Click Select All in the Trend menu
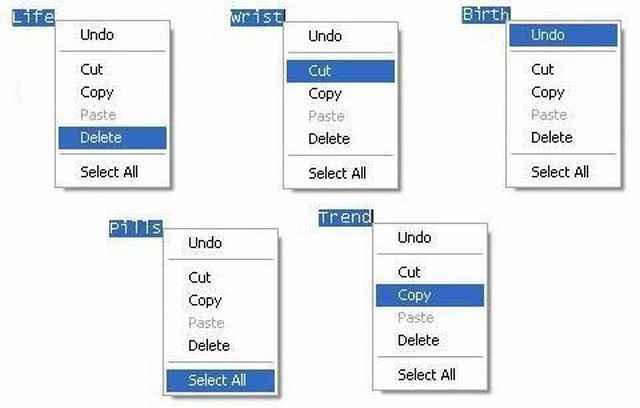Viewport: 640px width, 408px height. point(426,375)
